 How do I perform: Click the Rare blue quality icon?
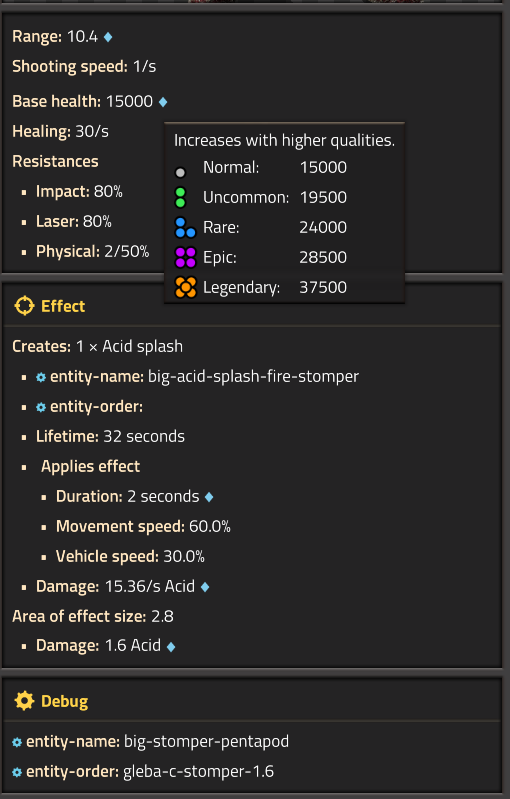[185, 228]
